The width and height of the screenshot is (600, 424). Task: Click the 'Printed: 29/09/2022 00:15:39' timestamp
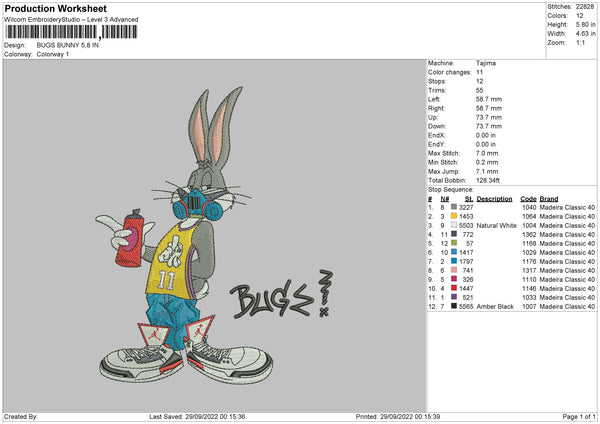[398, 416]
